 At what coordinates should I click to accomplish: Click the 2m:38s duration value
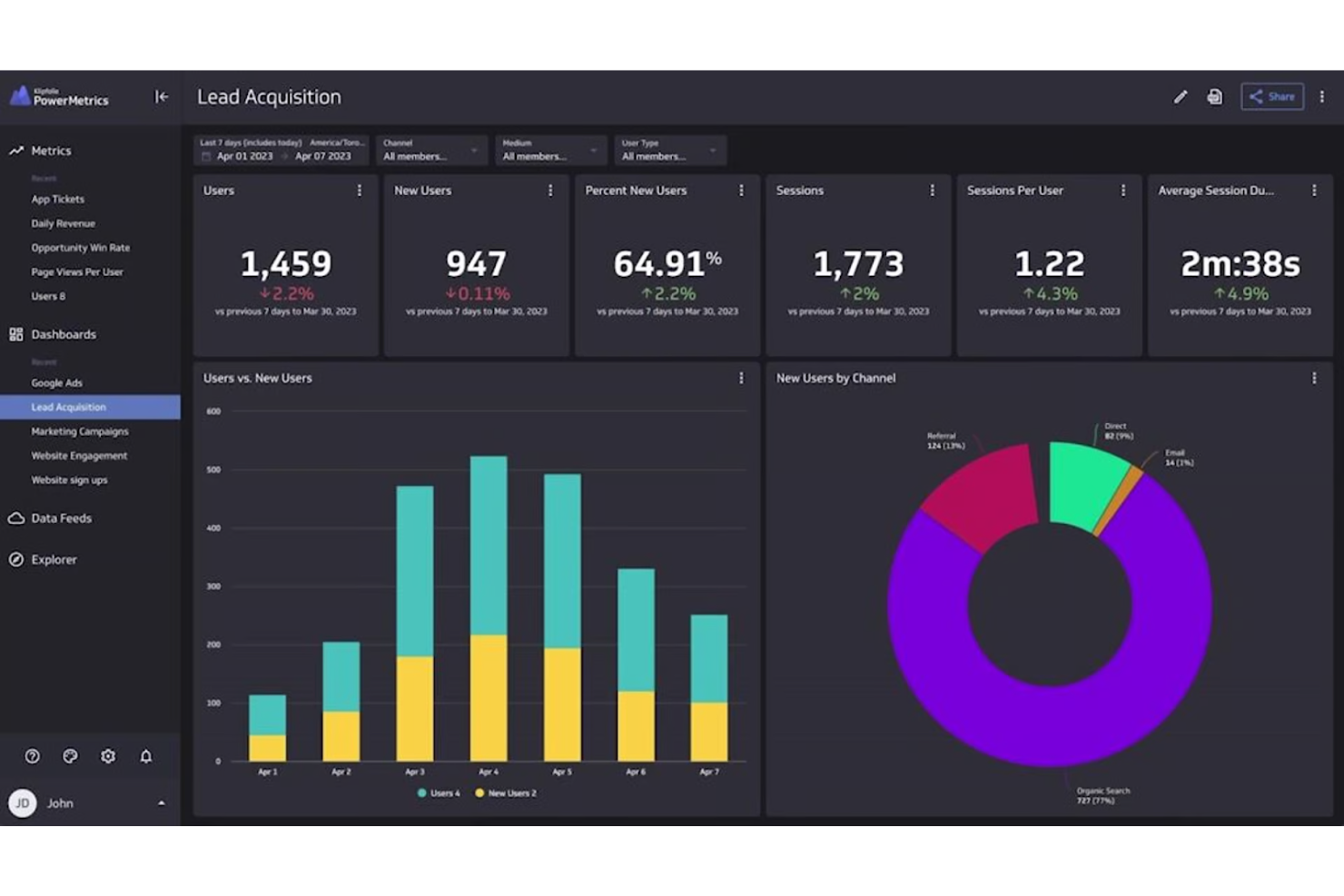[1240, 264]
